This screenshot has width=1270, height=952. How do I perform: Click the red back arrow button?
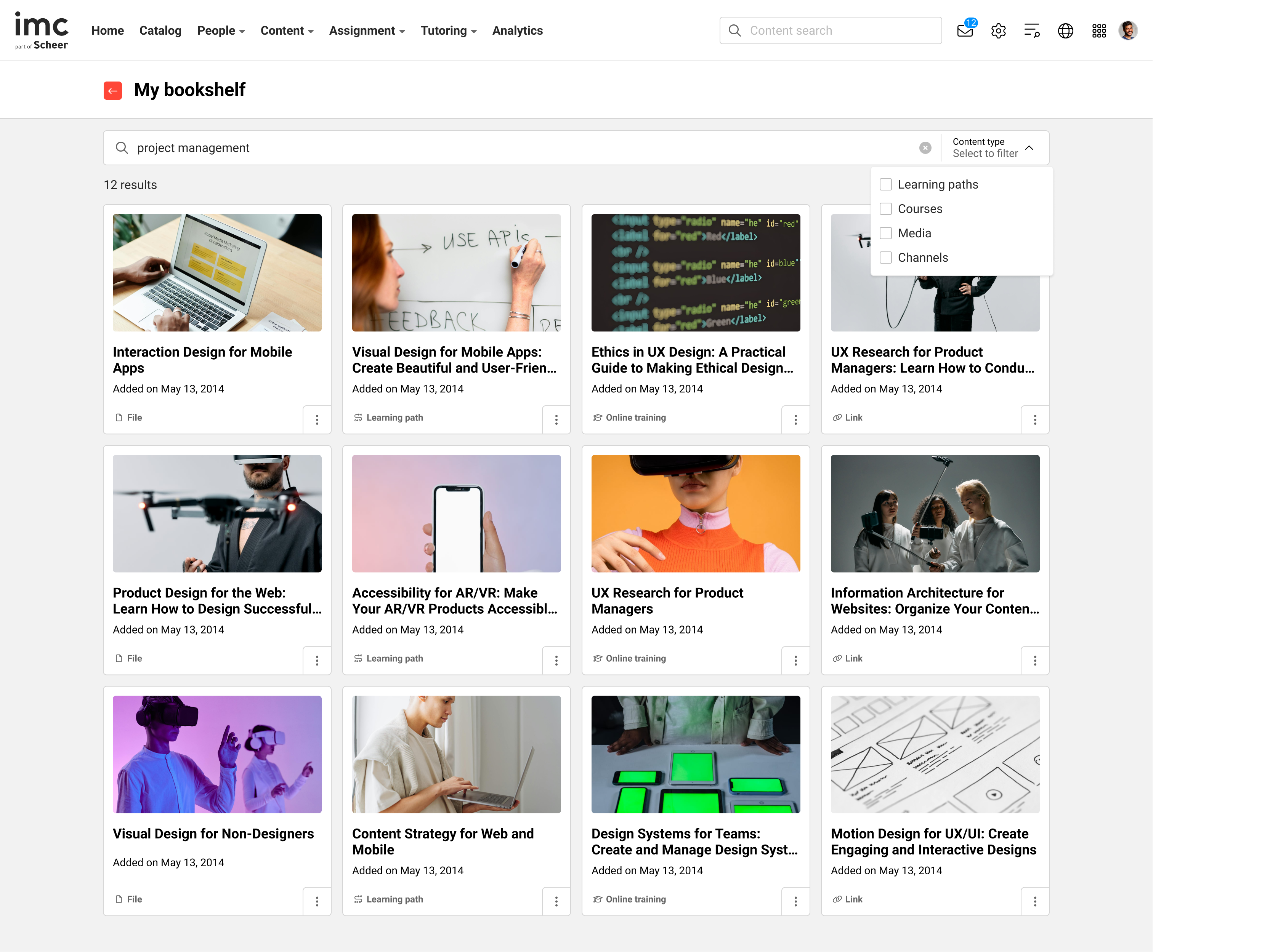pyautogui.click(x=112, y=90)
